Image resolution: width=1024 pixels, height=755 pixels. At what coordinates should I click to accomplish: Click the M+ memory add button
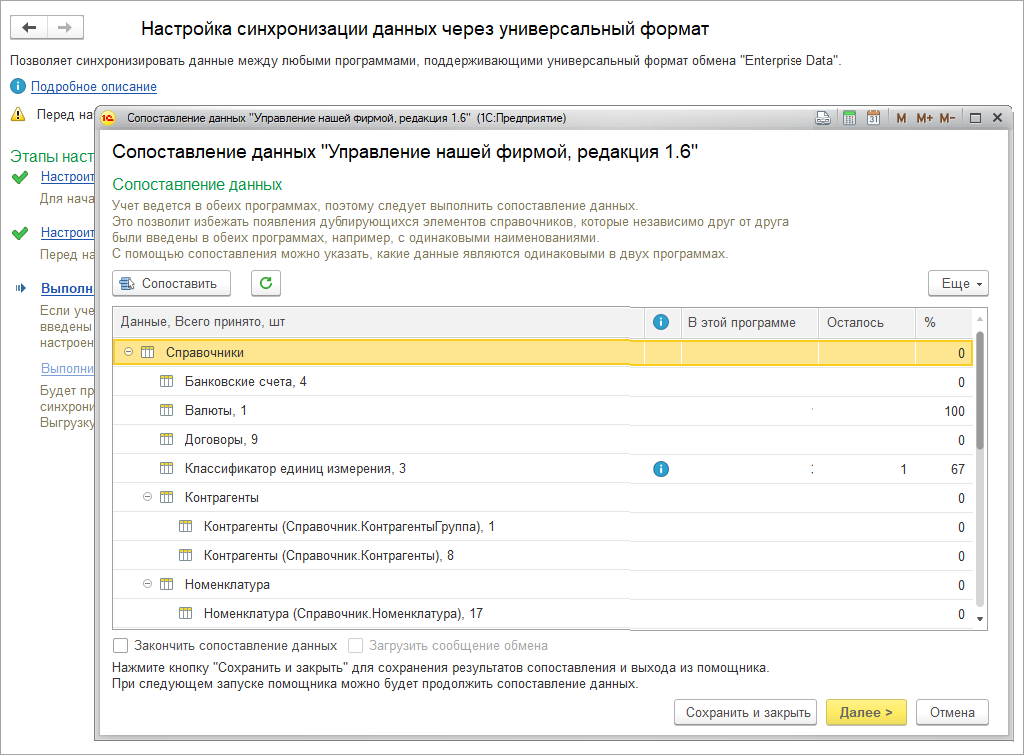pyautogui.click(x=923, y=118)
